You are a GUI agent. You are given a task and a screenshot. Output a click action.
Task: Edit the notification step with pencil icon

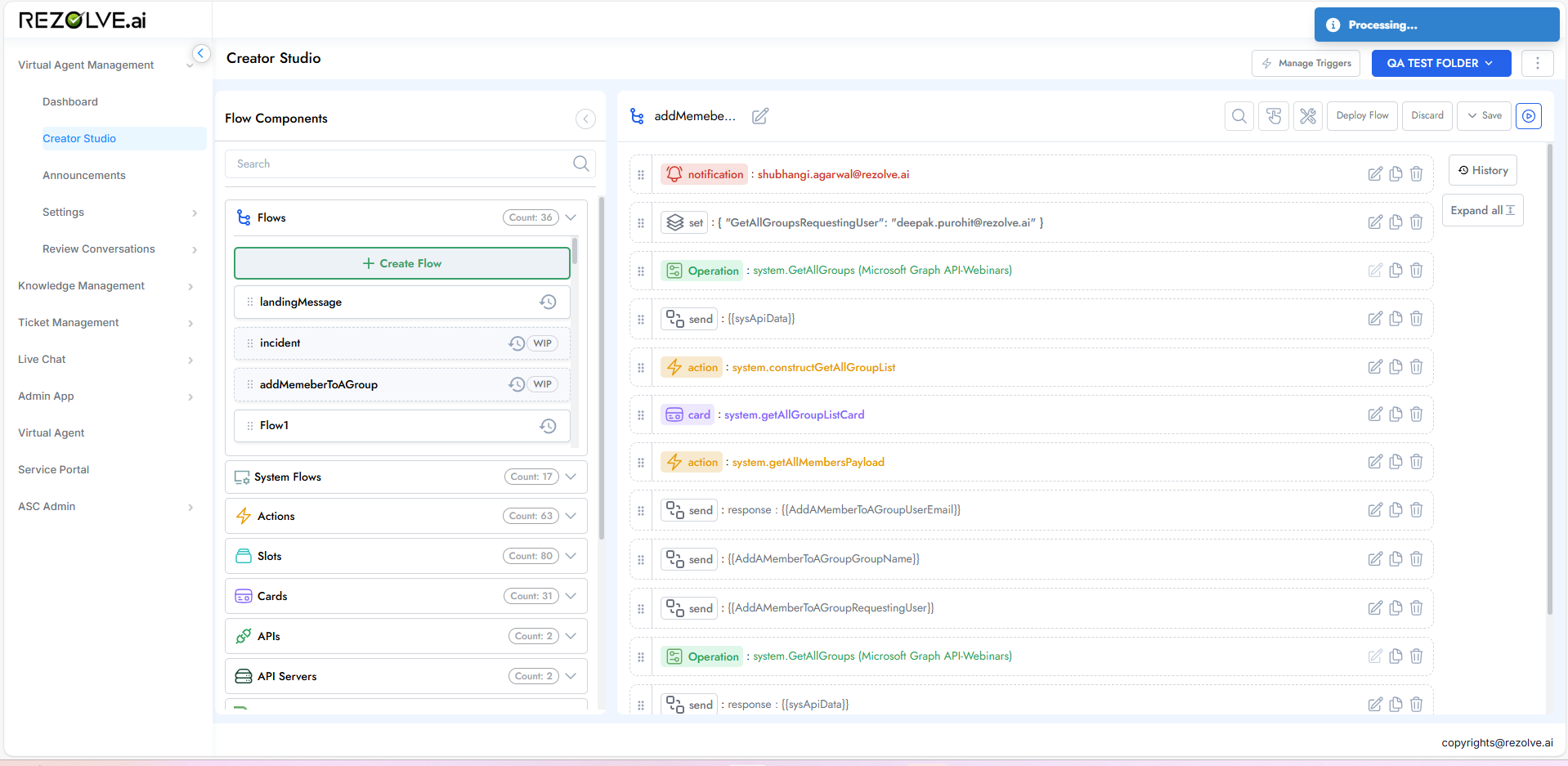tap(1374, 173)
